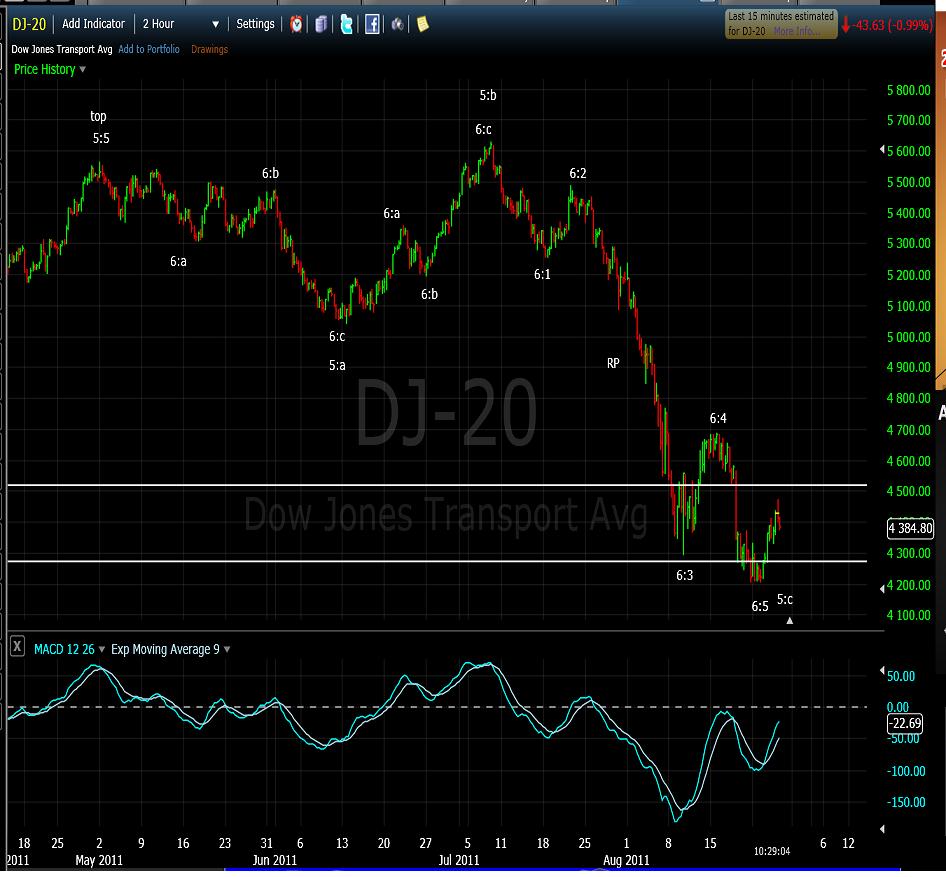The height and width of the screenshot is (877, 946).
Task: Click the '5:a' annotation label
Action: [x=337, y=365]
